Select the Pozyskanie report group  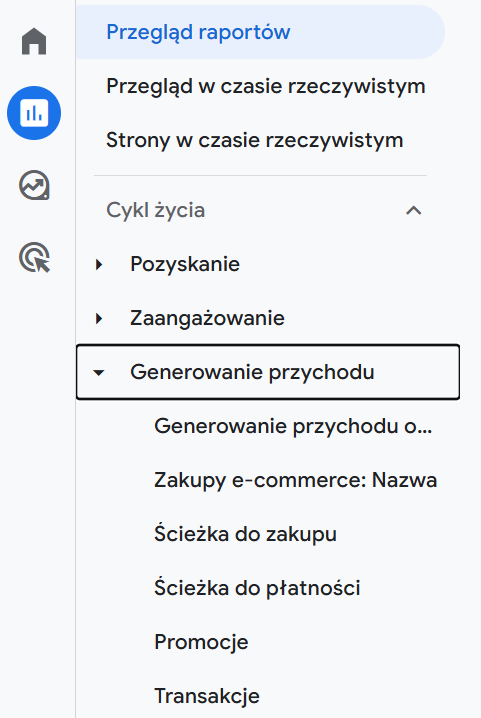tap(185, 264)
